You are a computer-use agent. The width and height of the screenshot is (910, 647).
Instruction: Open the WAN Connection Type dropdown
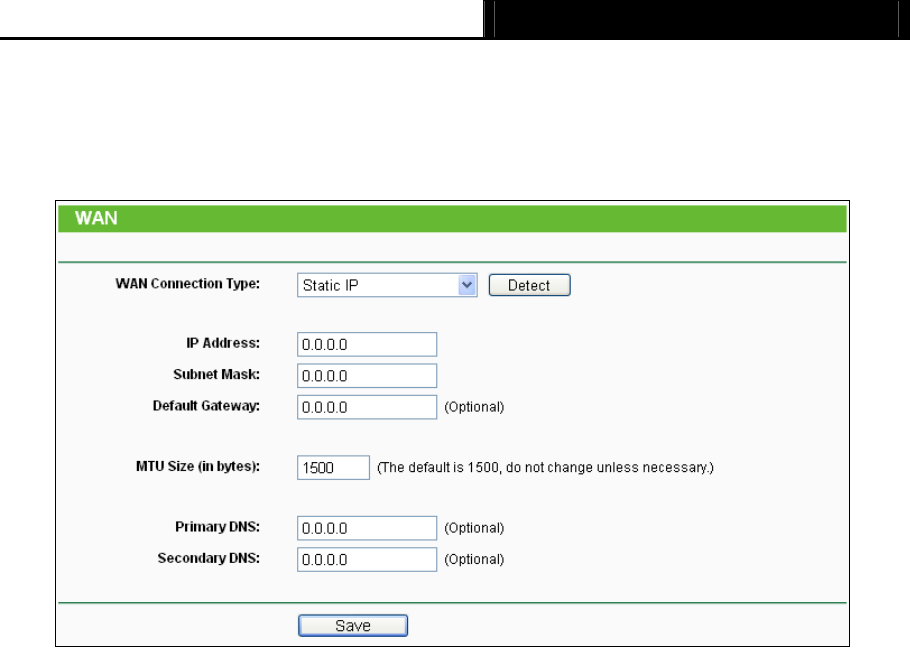[387, 285]
